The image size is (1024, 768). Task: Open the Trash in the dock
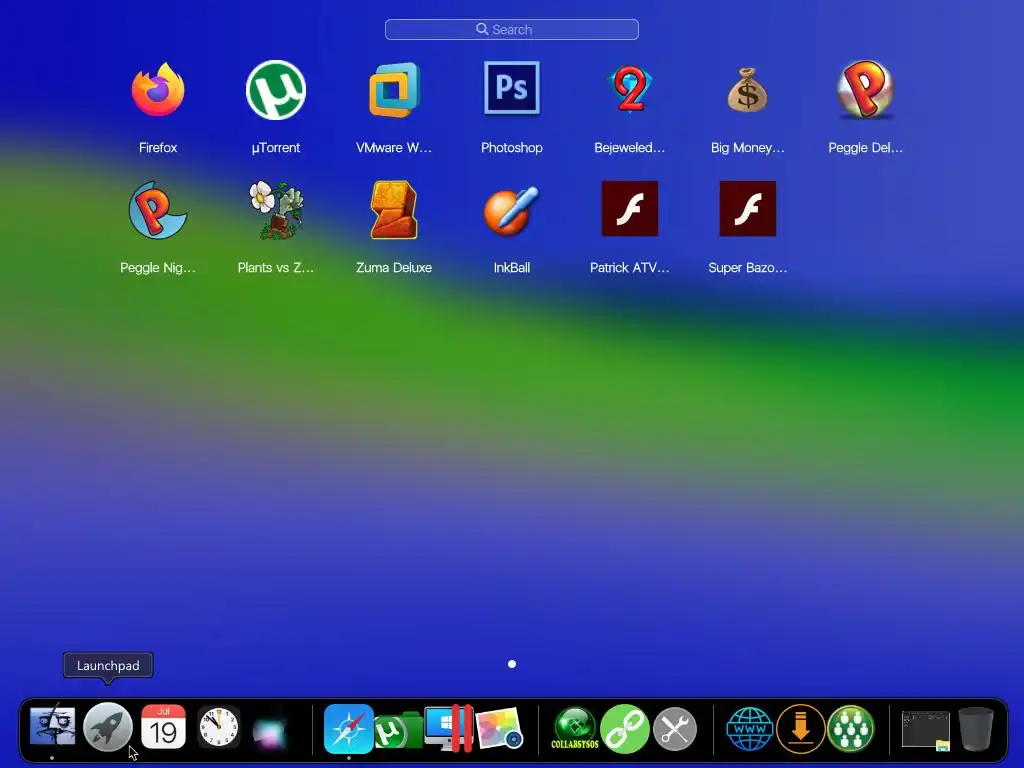tap(976, 729)
